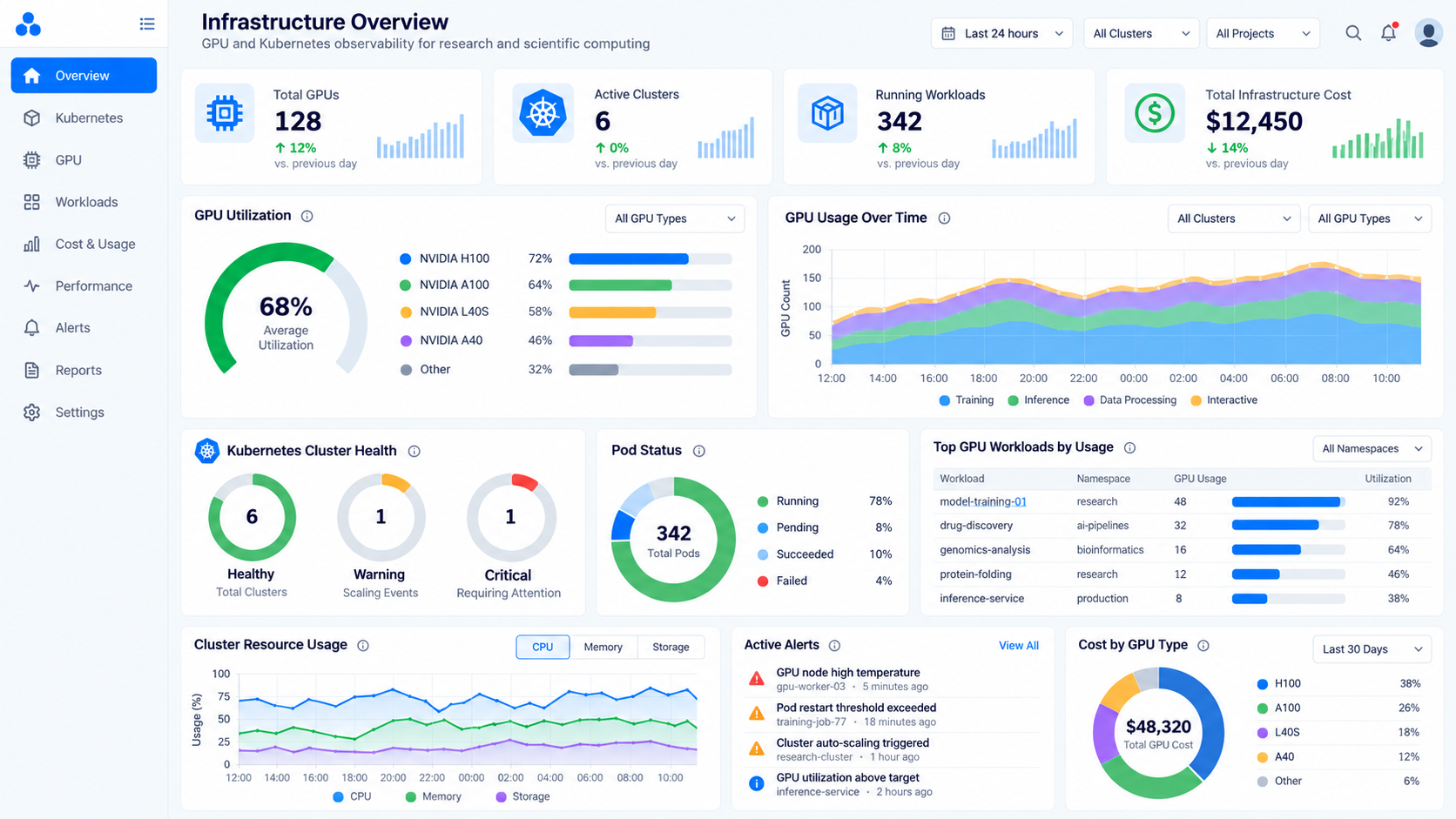Viewport: 1456px width, 819px height.
Task: Click the Active Clusters helm icon
Action: [543, 113]
